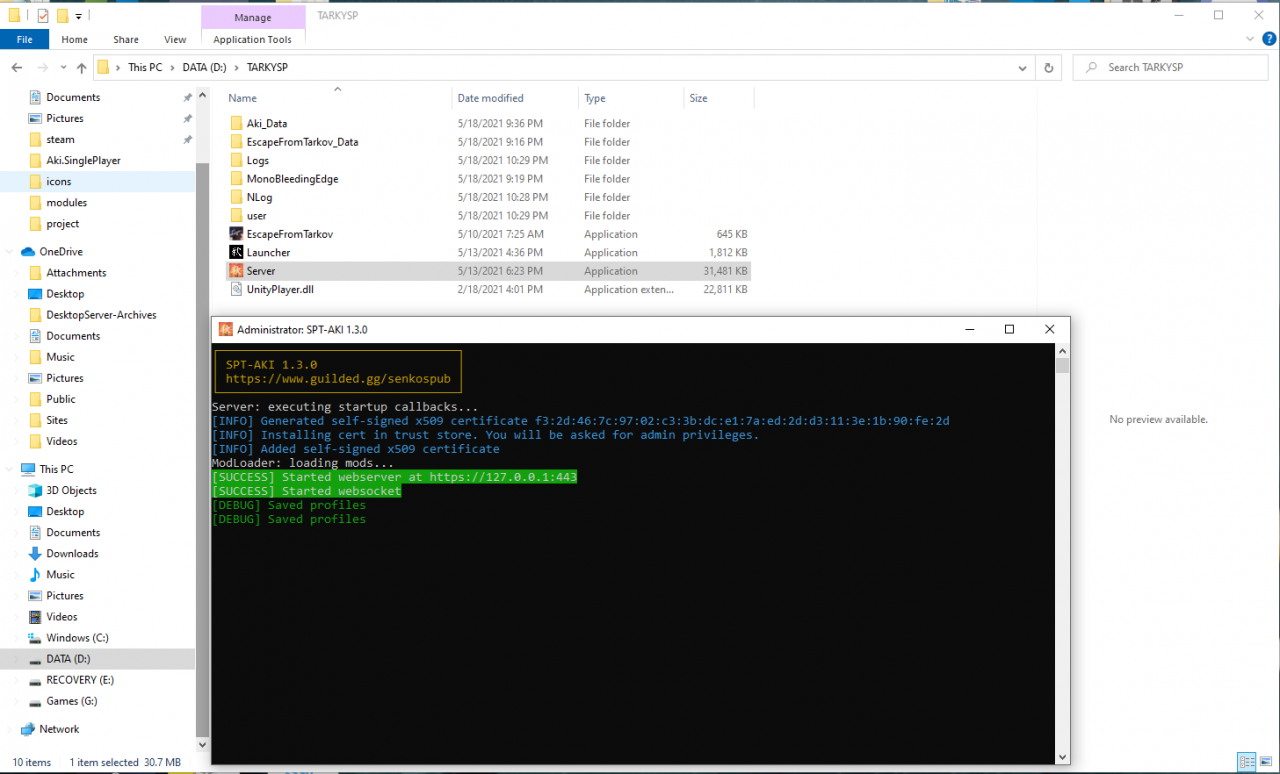The width and height of the screenshot is (1280, 774).
Task: Open Sites folder under OneDrive
Action: [57, 420]
